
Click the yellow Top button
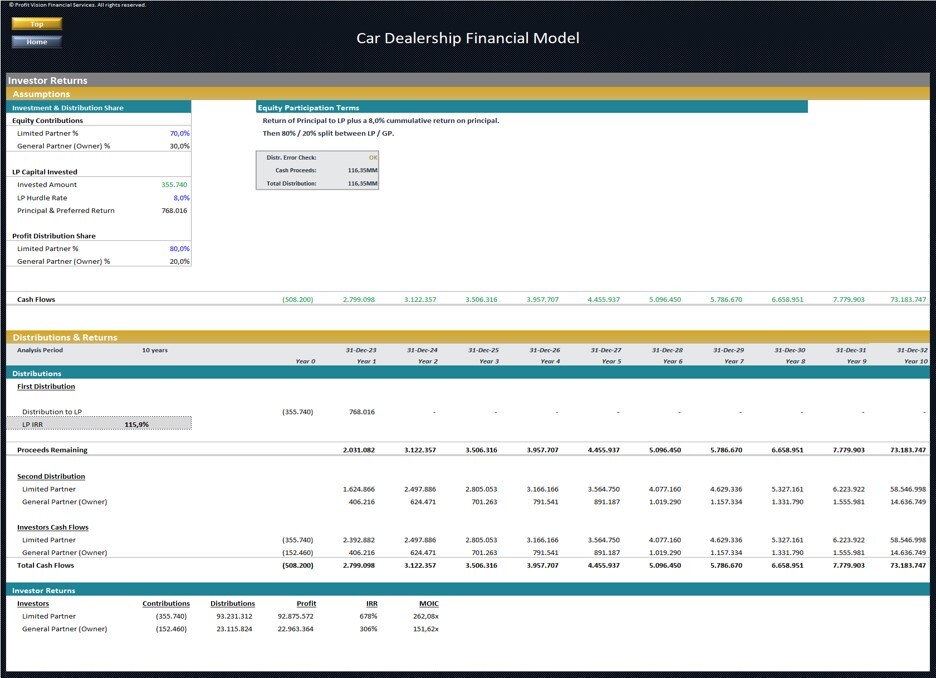coord(36,24)
